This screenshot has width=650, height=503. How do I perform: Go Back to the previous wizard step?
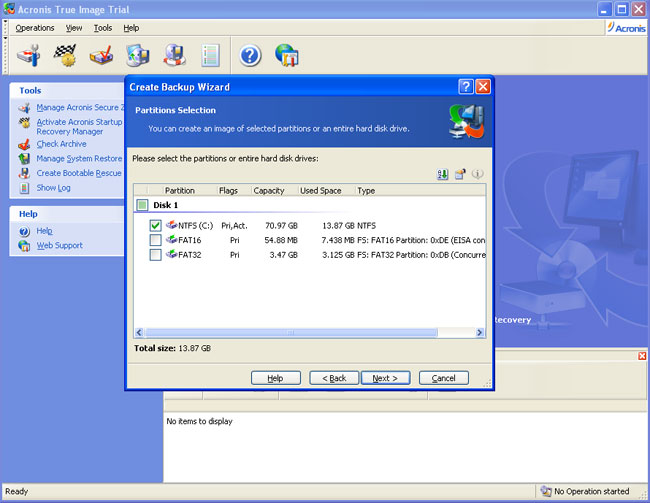(x=334, y=378)
